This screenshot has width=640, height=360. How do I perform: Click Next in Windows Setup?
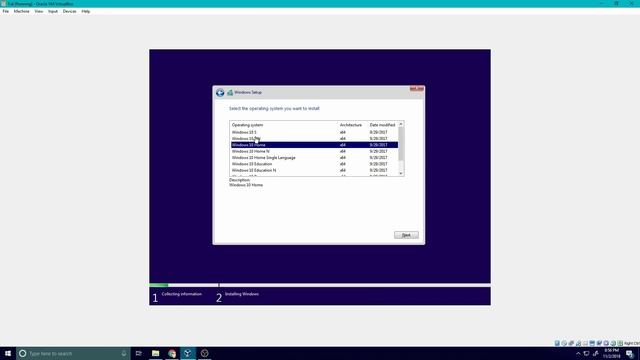406,235
